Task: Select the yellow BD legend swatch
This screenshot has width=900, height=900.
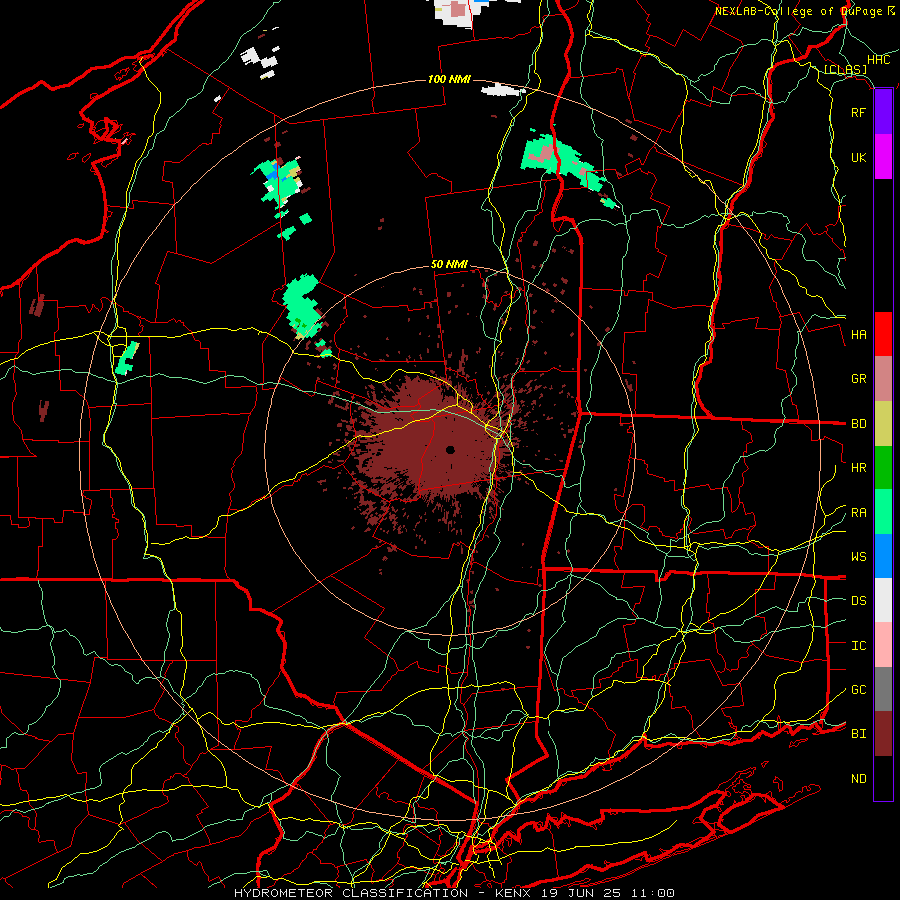Action: tap(883, 424)
